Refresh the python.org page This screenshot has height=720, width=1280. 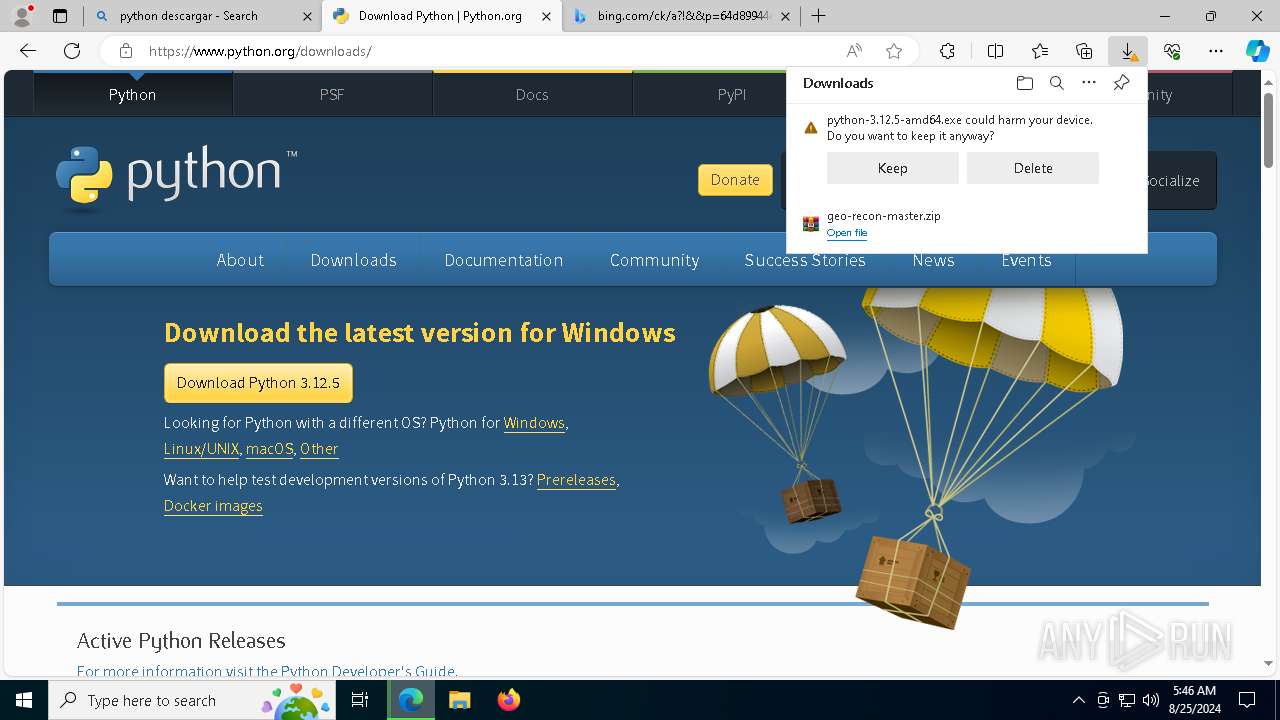tap(72, 51)
